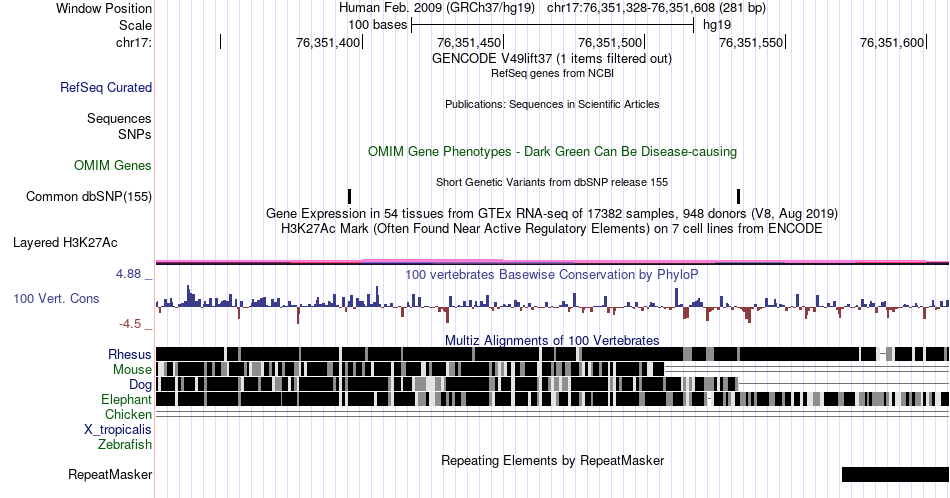The image size is (950, 498).
Task: Click 100 vertebrates Basewise Conservation by PhyloP title
Action: tap(552, 274)
